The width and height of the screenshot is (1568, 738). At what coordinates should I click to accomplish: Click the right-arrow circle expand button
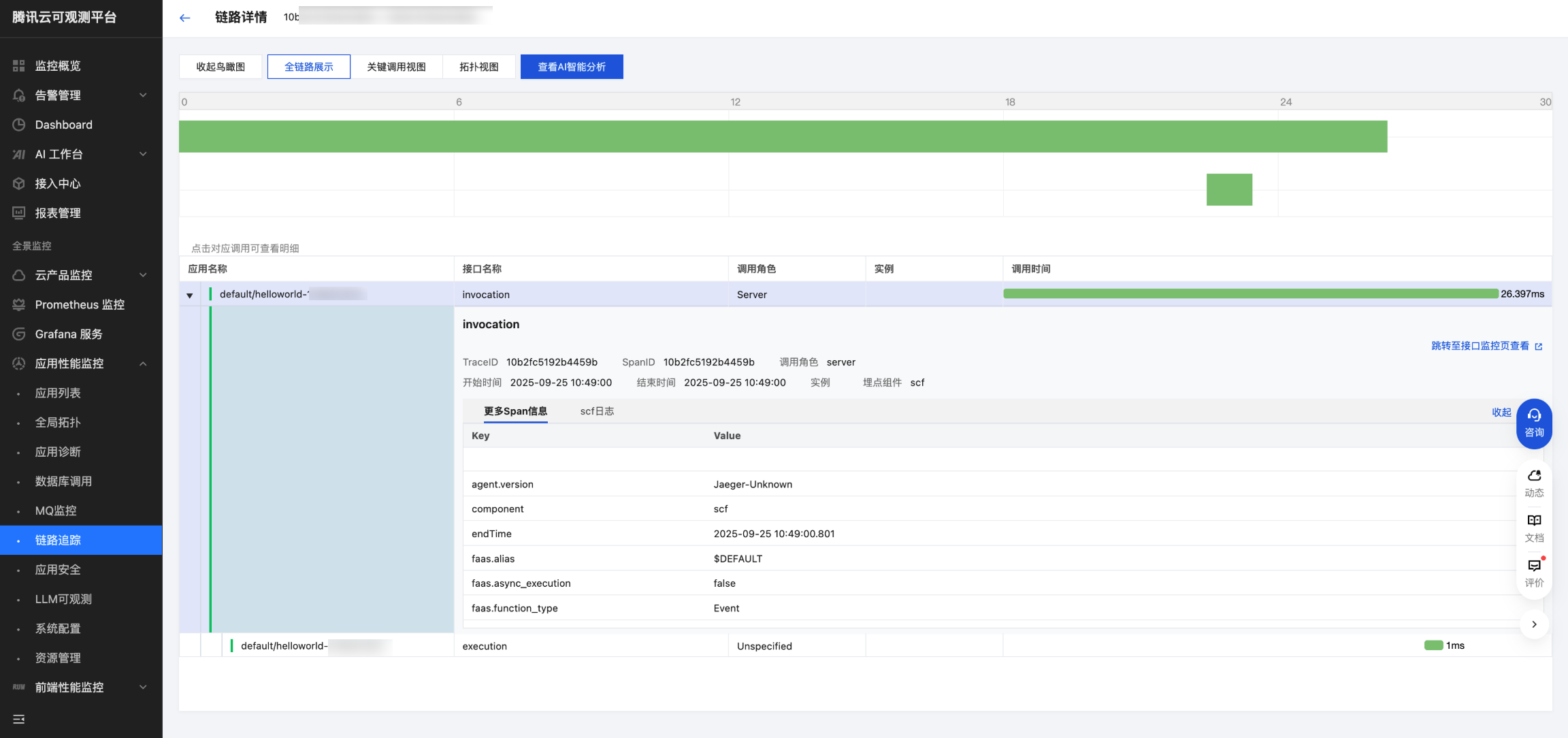click(x=1534, y=624)
